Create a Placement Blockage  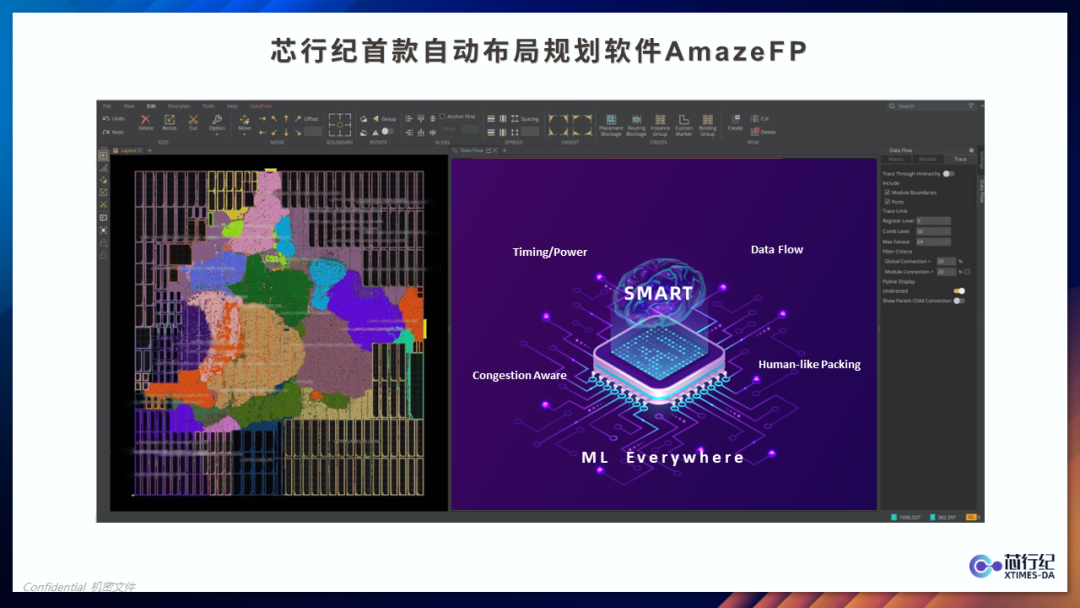tap(611, 125)
